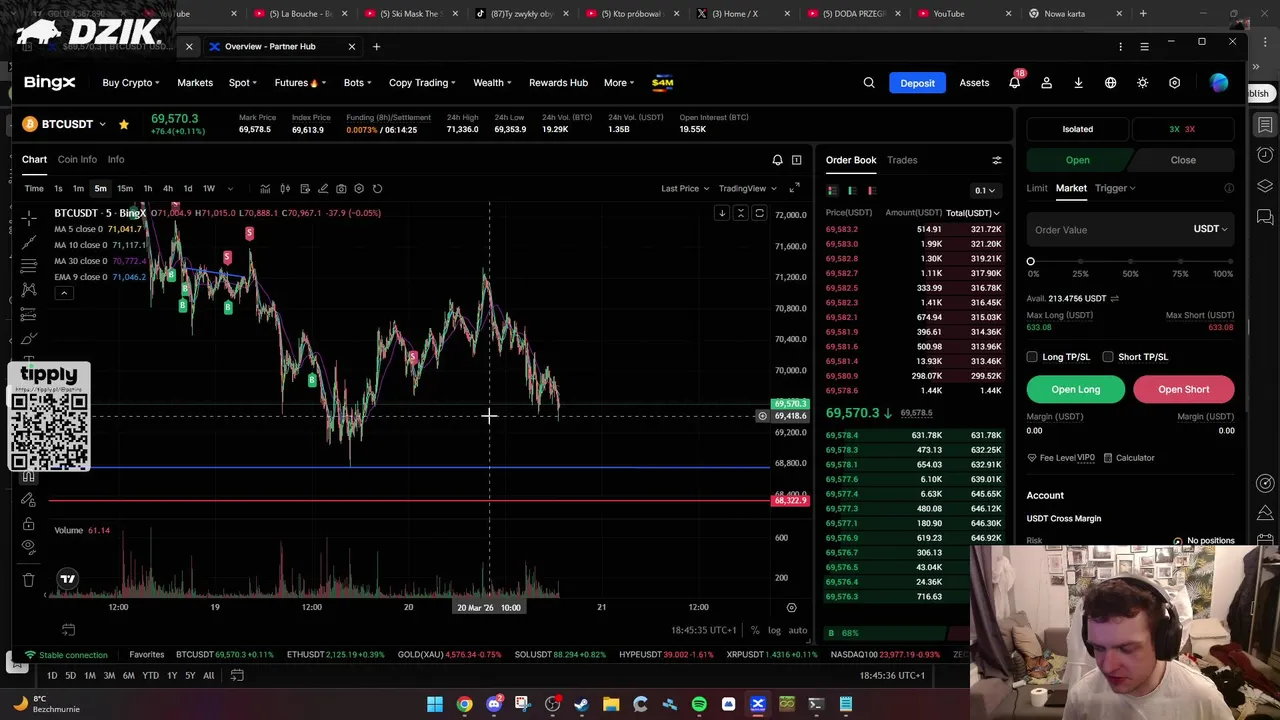Select 1Y range at chart bottom
1280x720 pixels.
(172, 676)
